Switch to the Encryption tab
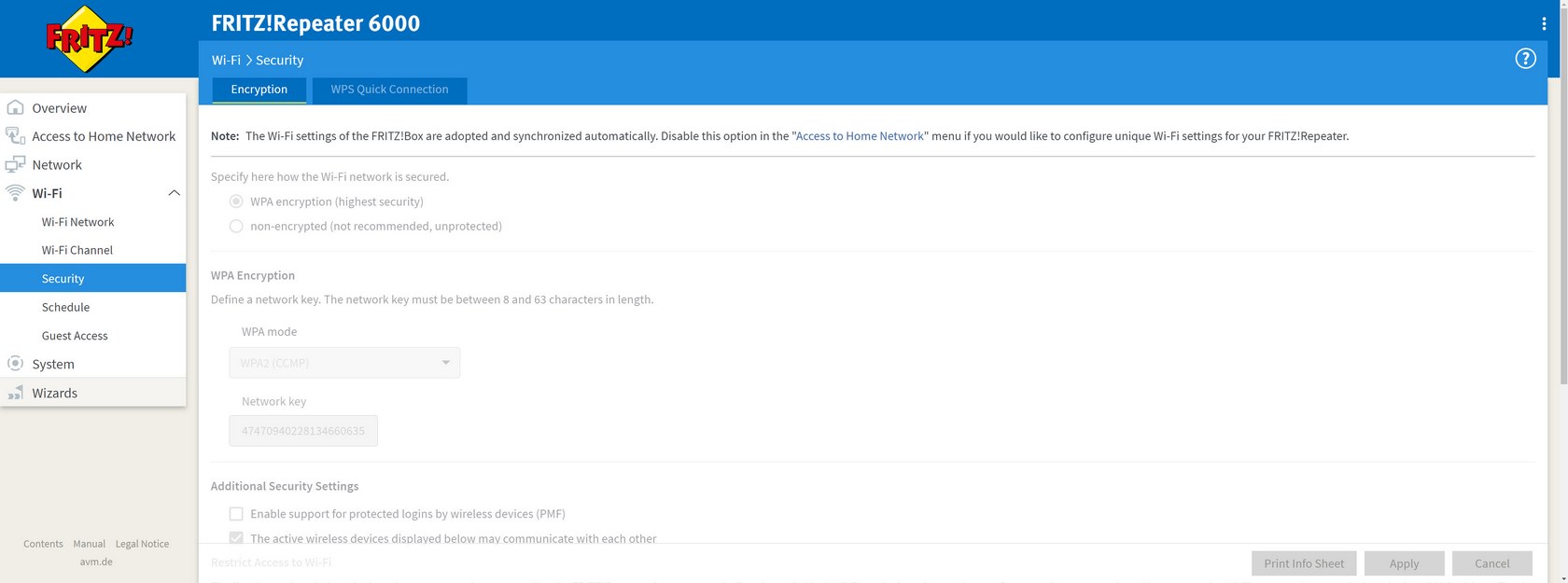 [259, 90]
